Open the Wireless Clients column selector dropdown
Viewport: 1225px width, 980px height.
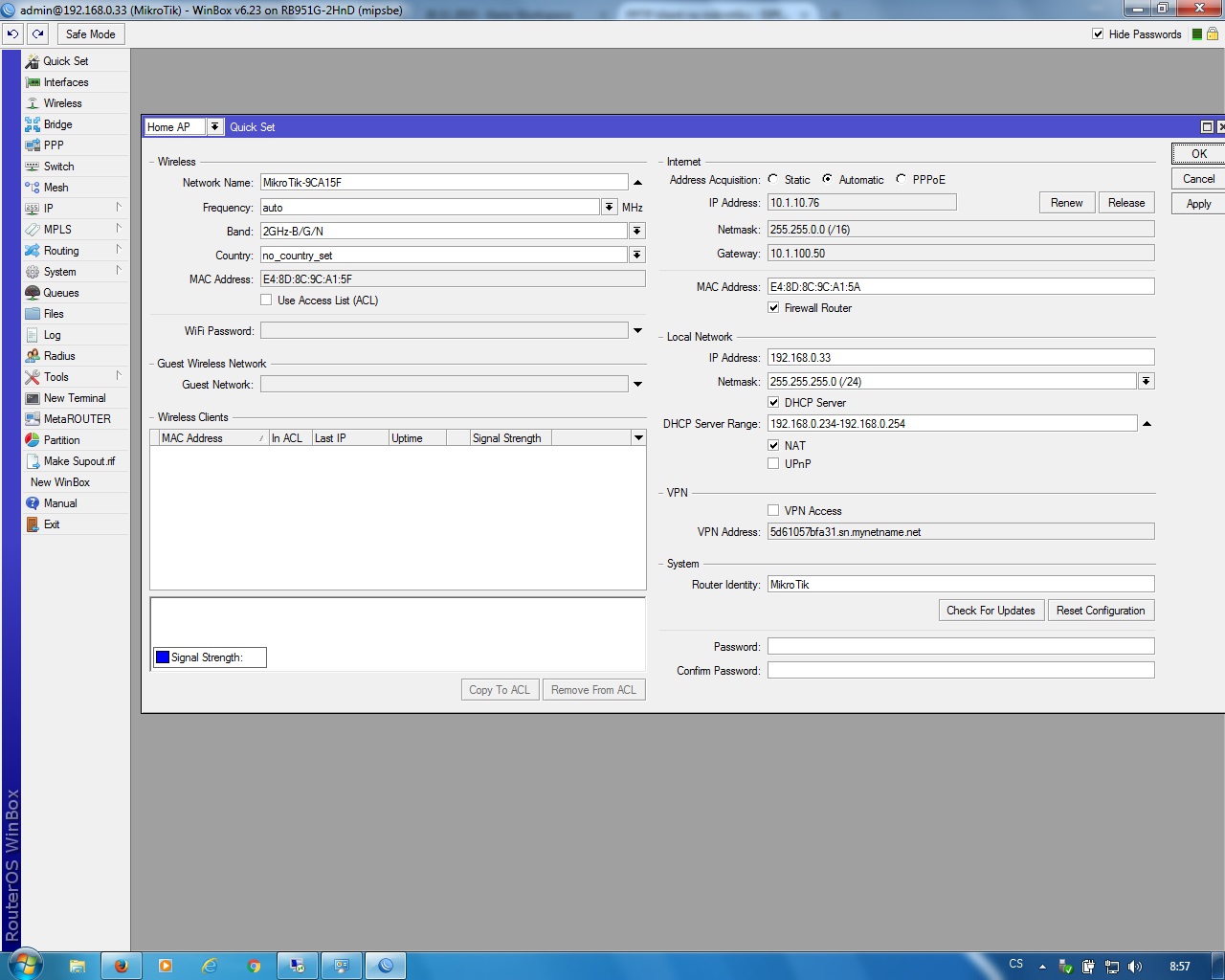pyautogui.click(x=638, y=437)
